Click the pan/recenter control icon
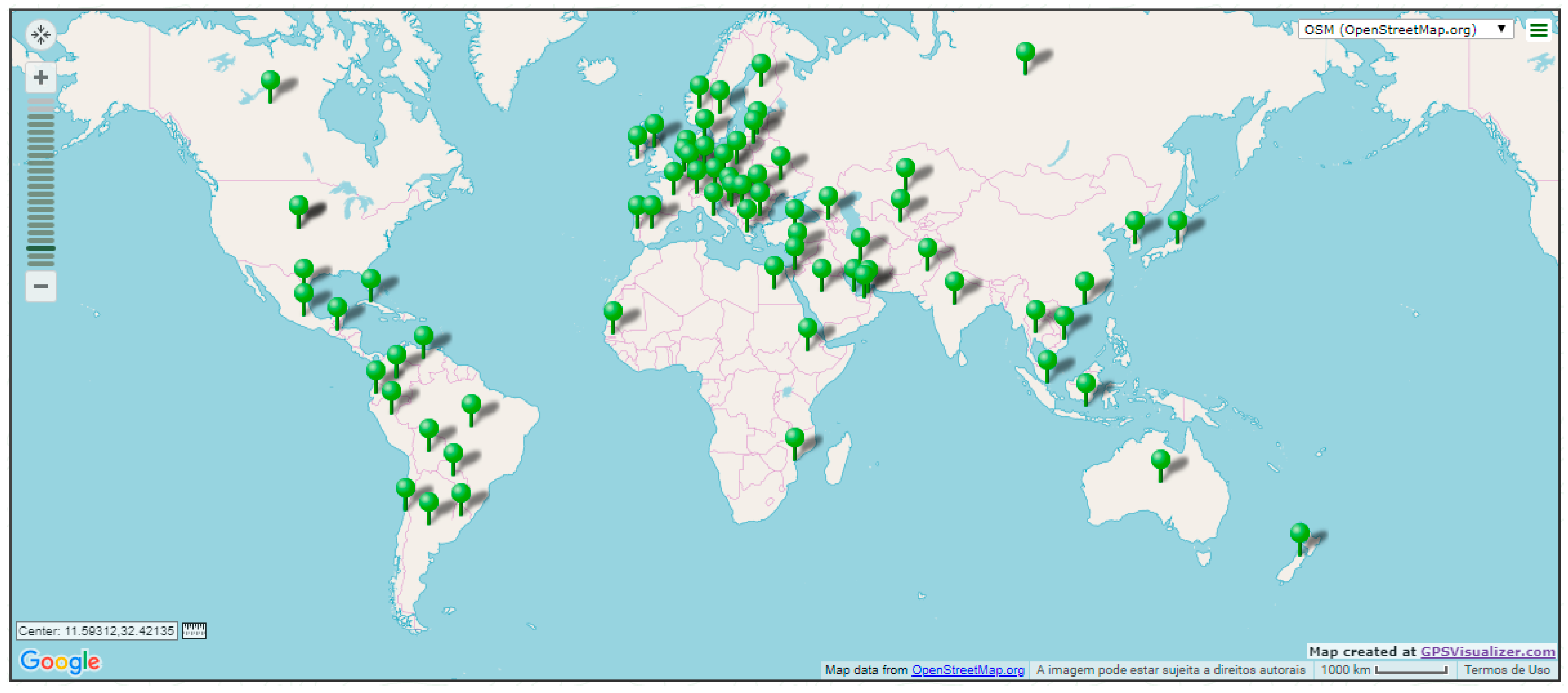The width and height of the screenshot is (1568, 693). (41, 35)
